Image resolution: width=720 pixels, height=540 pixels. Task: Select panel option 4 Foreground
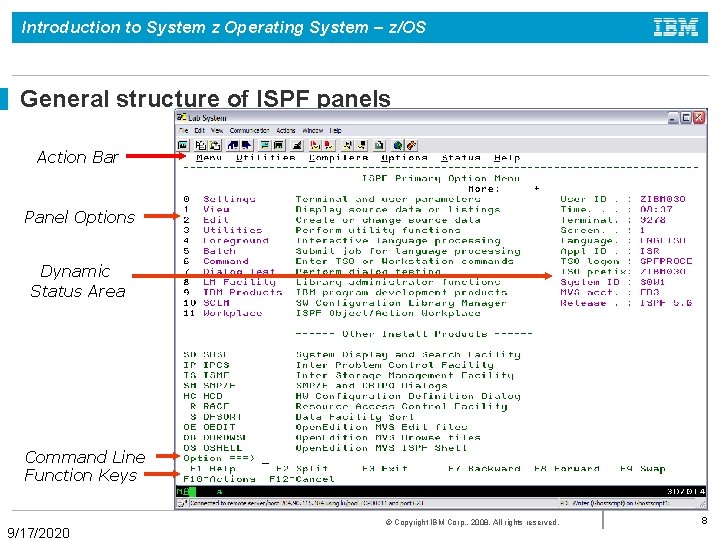click(226, 241)
